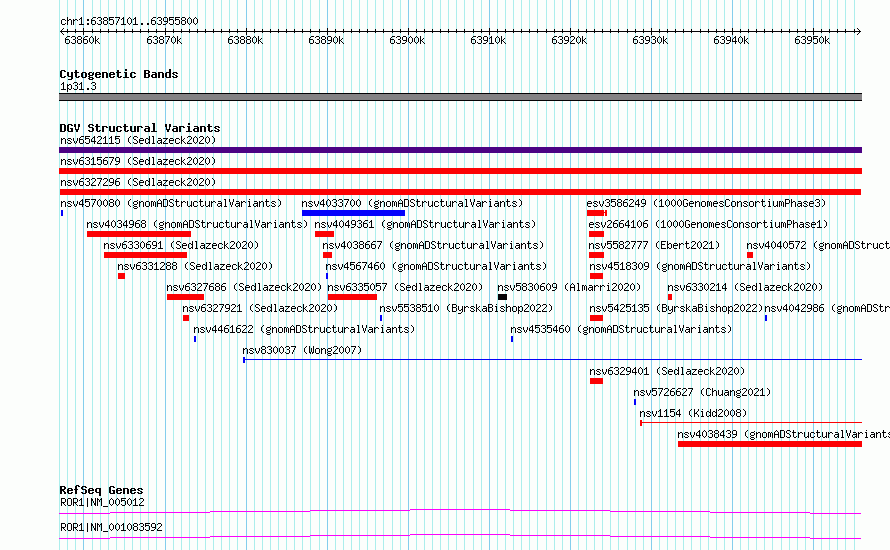Click the ROR1|NM_005012 gene track line

(460, 512)
